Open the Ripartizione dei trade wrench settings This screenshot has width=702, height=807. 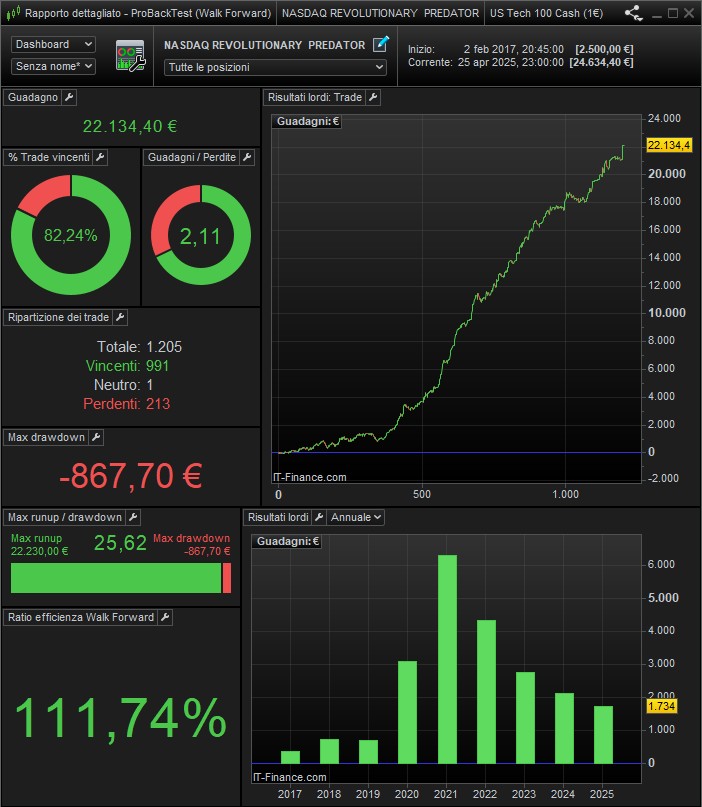[120, 318]
